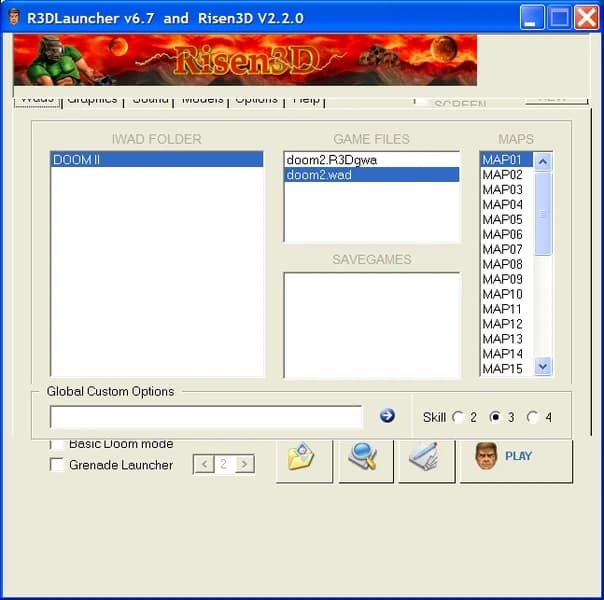Select MAP04 in the MAPS list
Image resolution: width=604 pixels, height=600 pixels.
point(507,204)
